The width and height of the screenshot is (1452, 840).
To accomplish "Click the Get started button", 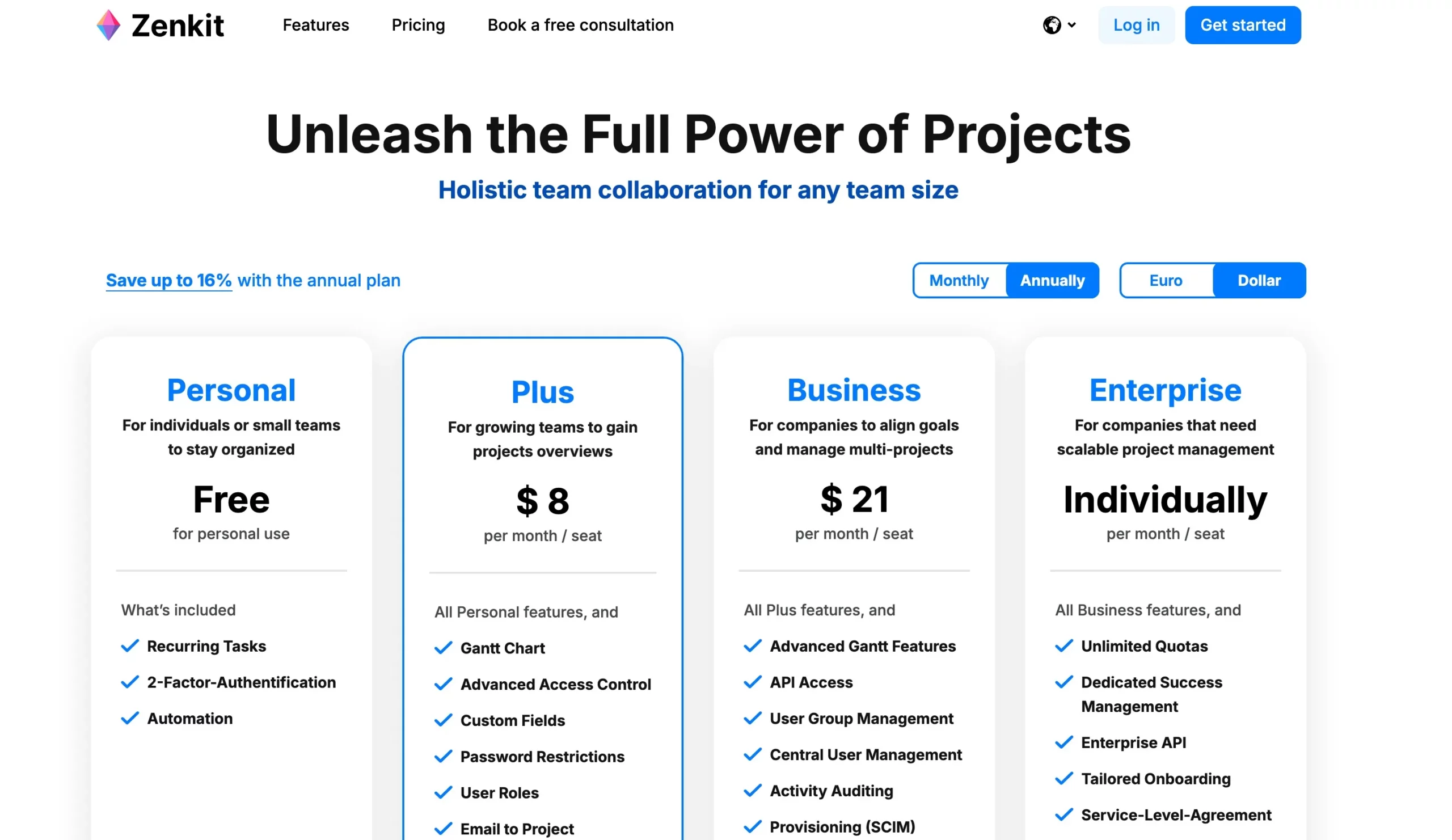I will point(1243,25).
